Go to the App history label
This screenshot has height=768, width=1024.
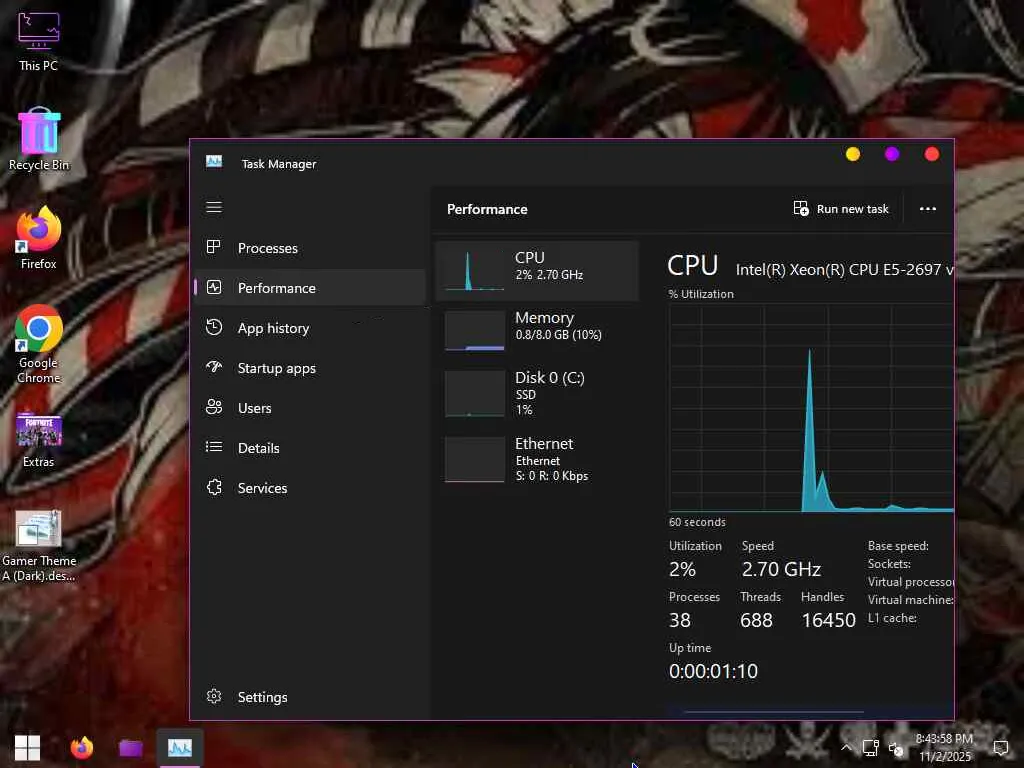pos(274,328)
